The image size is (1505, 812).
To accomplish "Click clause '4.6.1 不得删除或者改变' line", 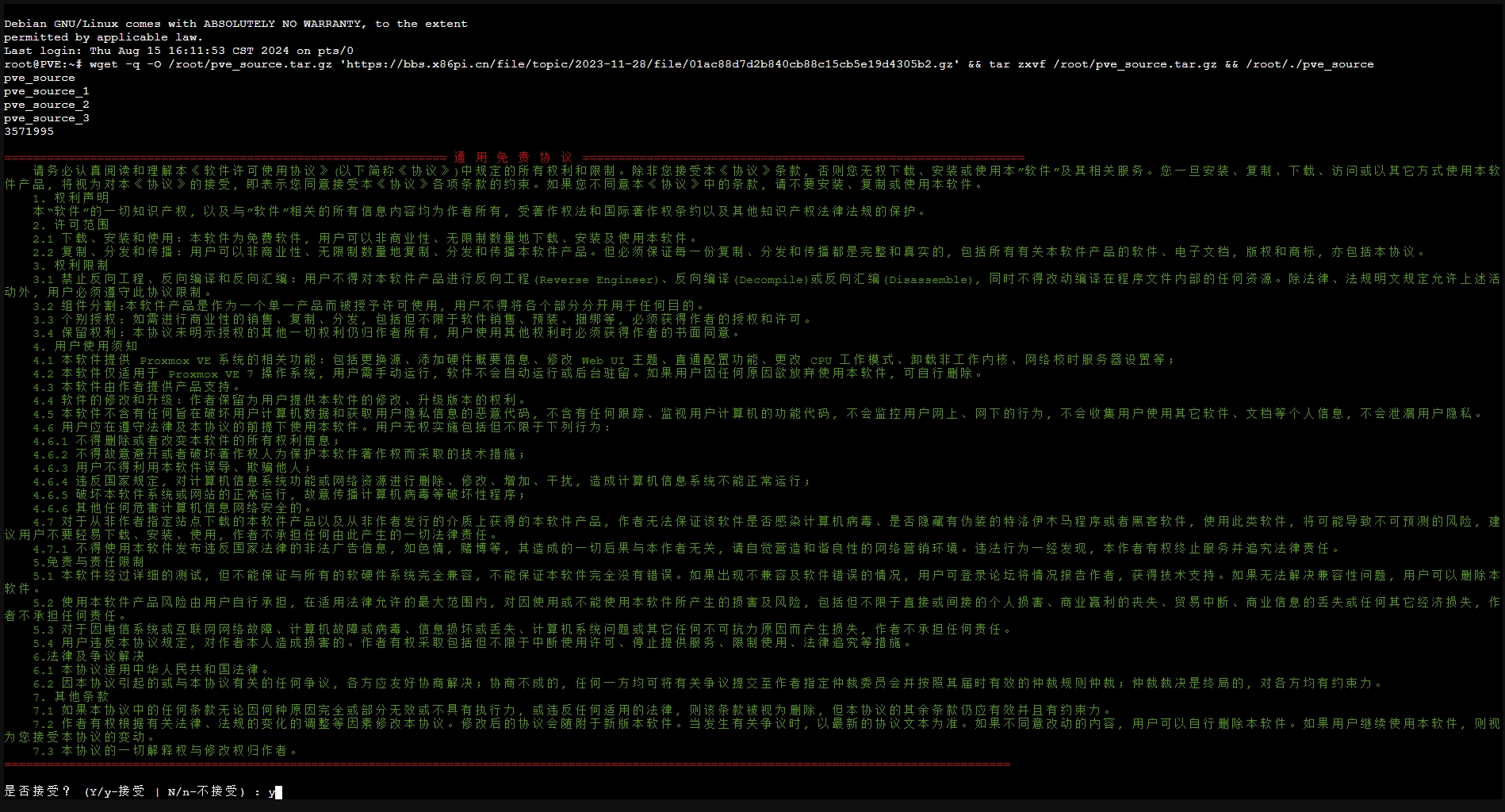I will [187, 441].
